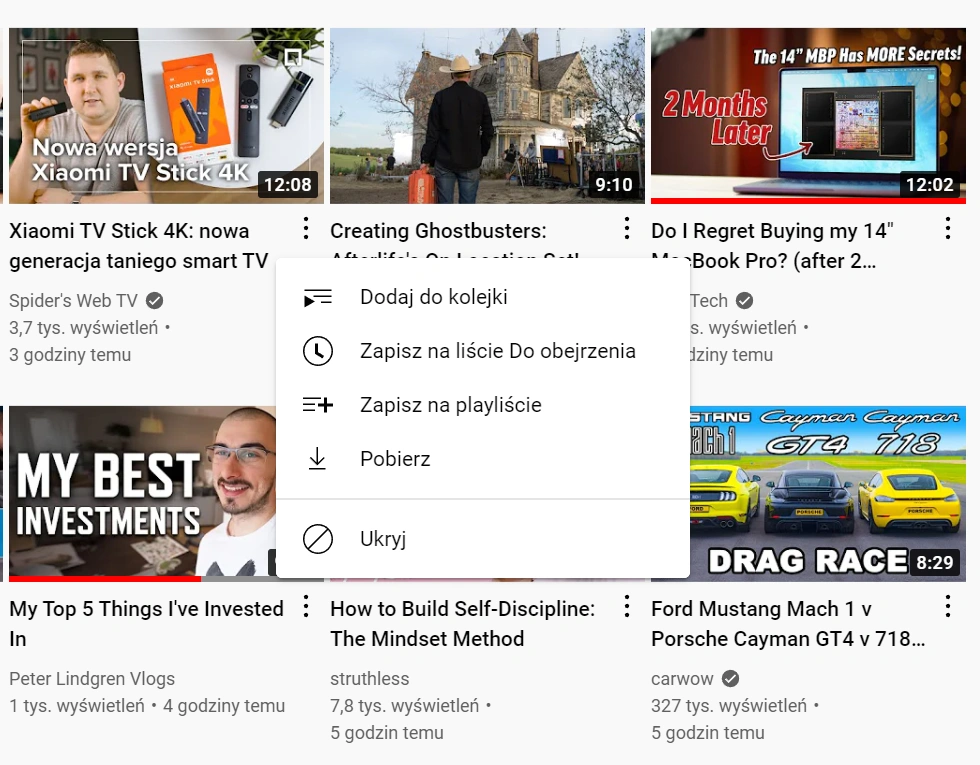980x765 pixels.
Task: Open Spider's Web TV channel link
Action: pos(73,301)
